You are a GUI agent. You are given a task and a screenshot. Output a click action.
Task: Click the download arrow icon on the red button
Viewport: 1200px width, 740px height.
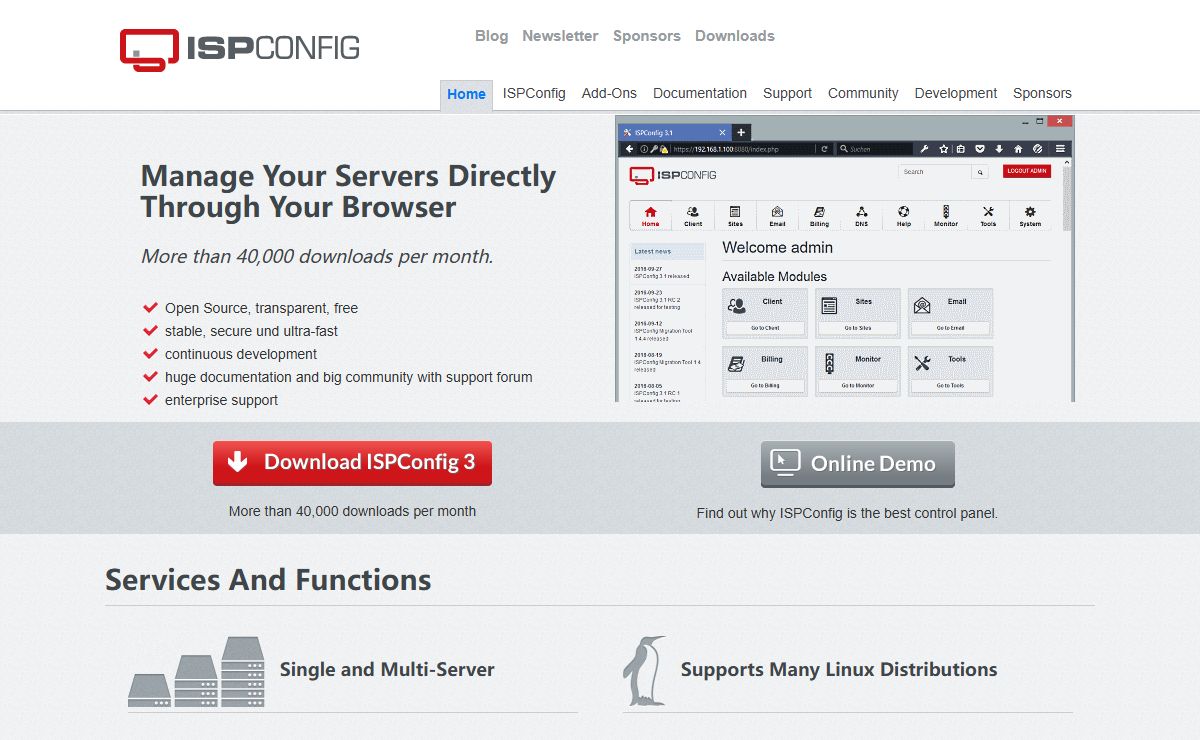click(x=237, y=461)
